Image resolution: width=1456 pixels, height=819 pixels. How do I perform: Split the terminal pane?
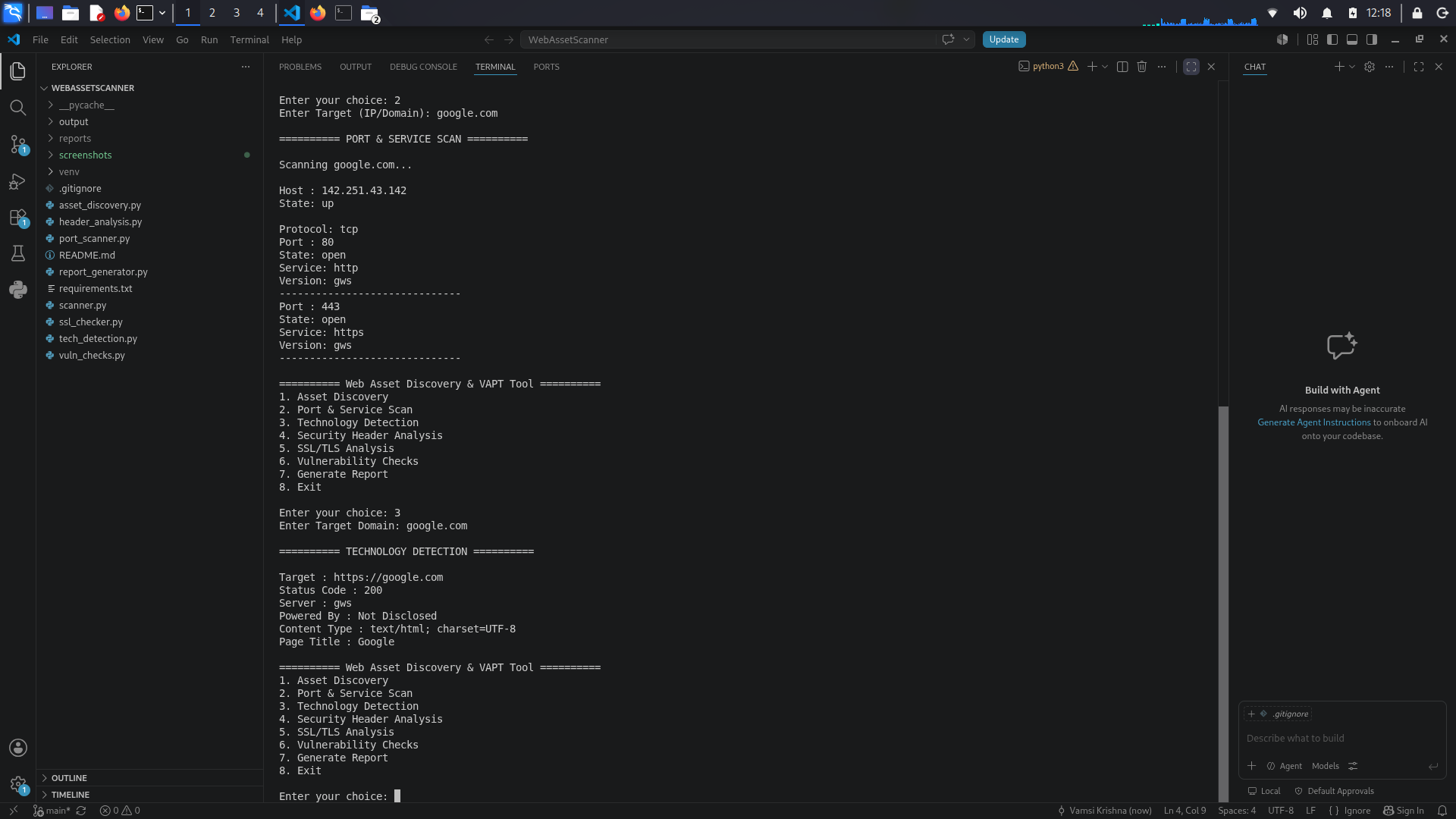pyautogui.click(x=1122, y=67)
